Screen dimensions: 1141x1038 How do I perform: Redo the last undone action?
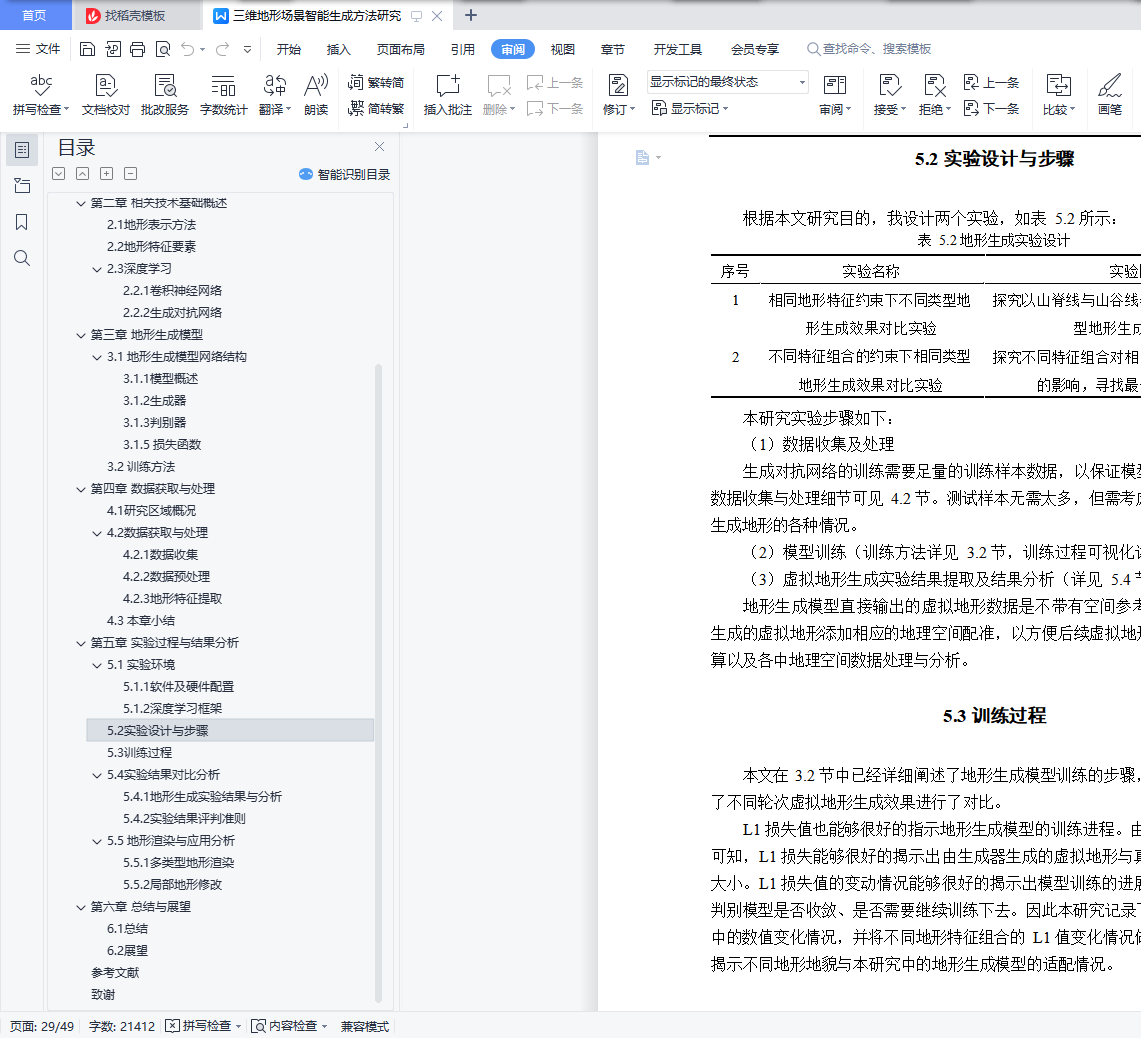click(222, 49)
